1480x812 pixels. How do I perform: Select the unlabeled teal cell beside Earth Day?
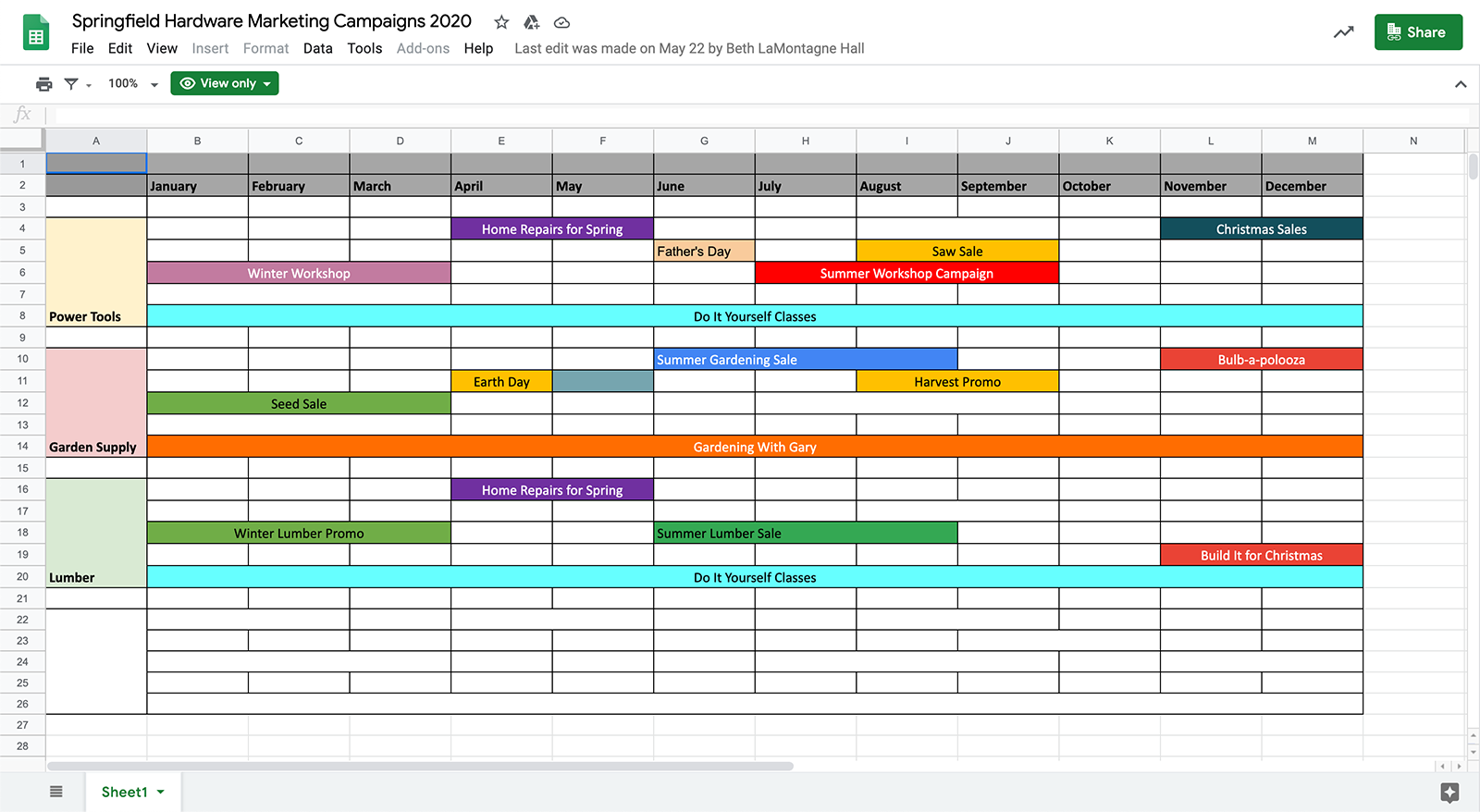click(x=603, y=381)
